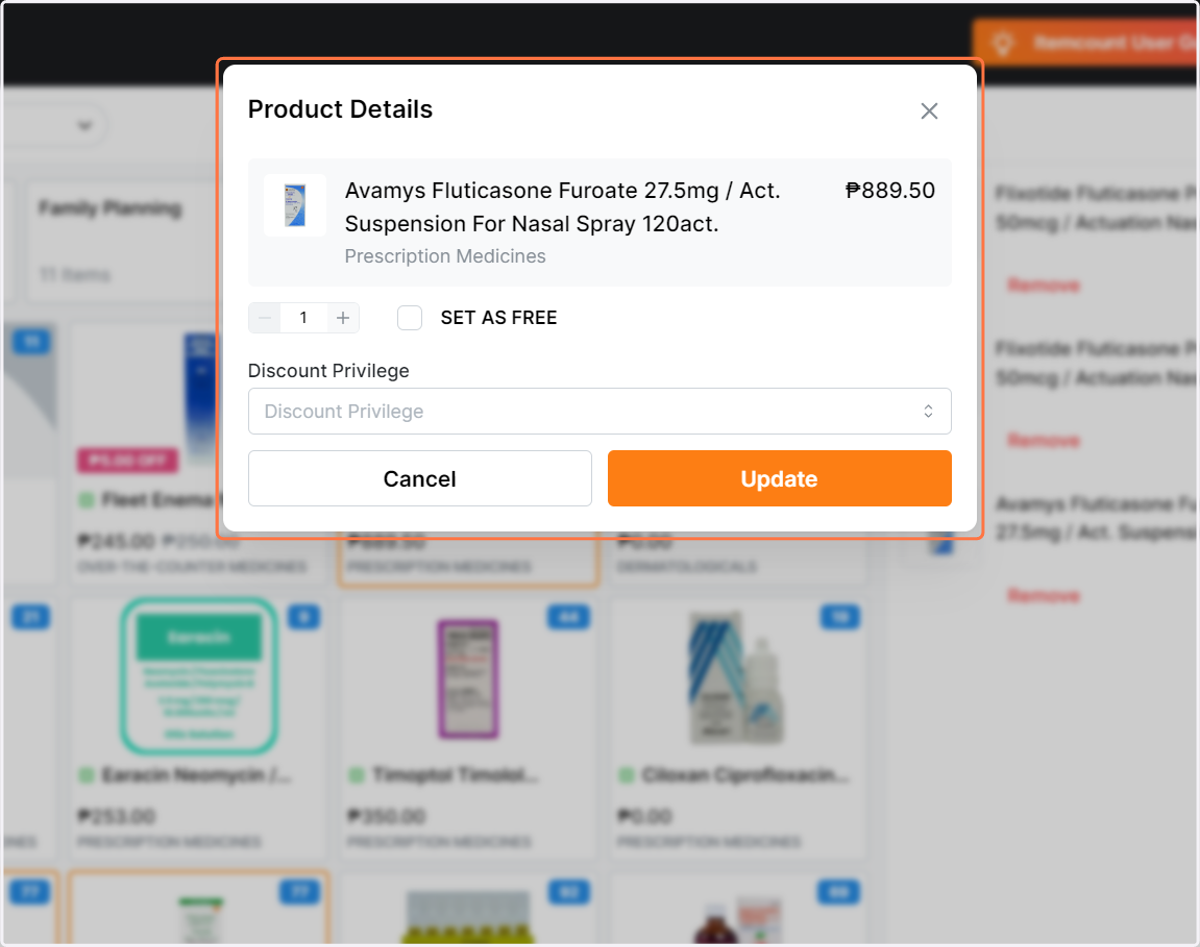This screenshot has width=1200, height=947.
Task: Click the Remcount User Guide lightbulb icon
Action: point(1003,44)
